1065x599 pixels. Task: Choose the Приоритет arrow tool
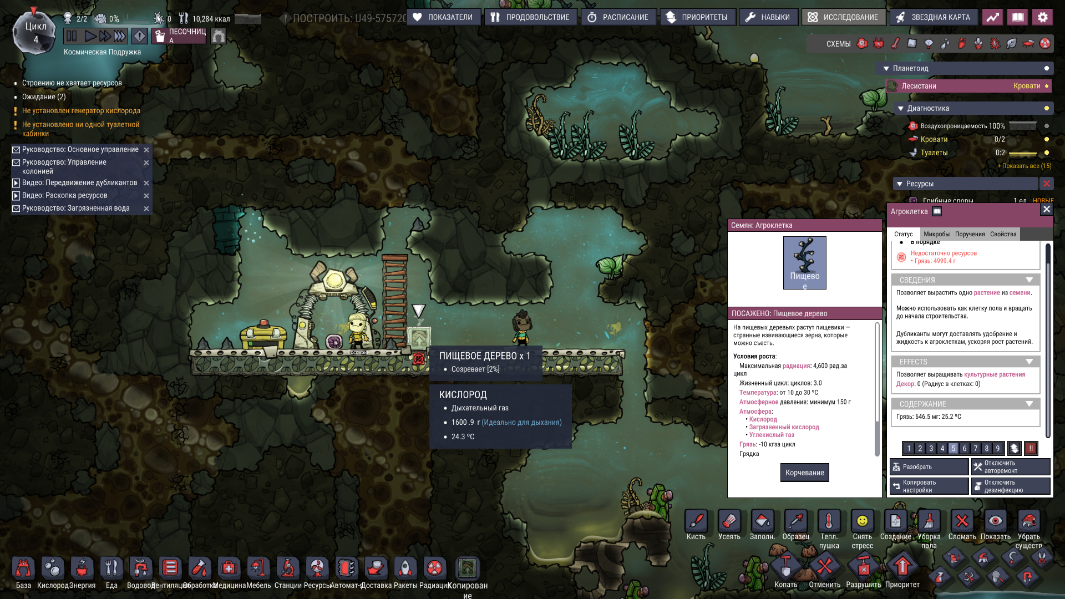coord(902,568)
